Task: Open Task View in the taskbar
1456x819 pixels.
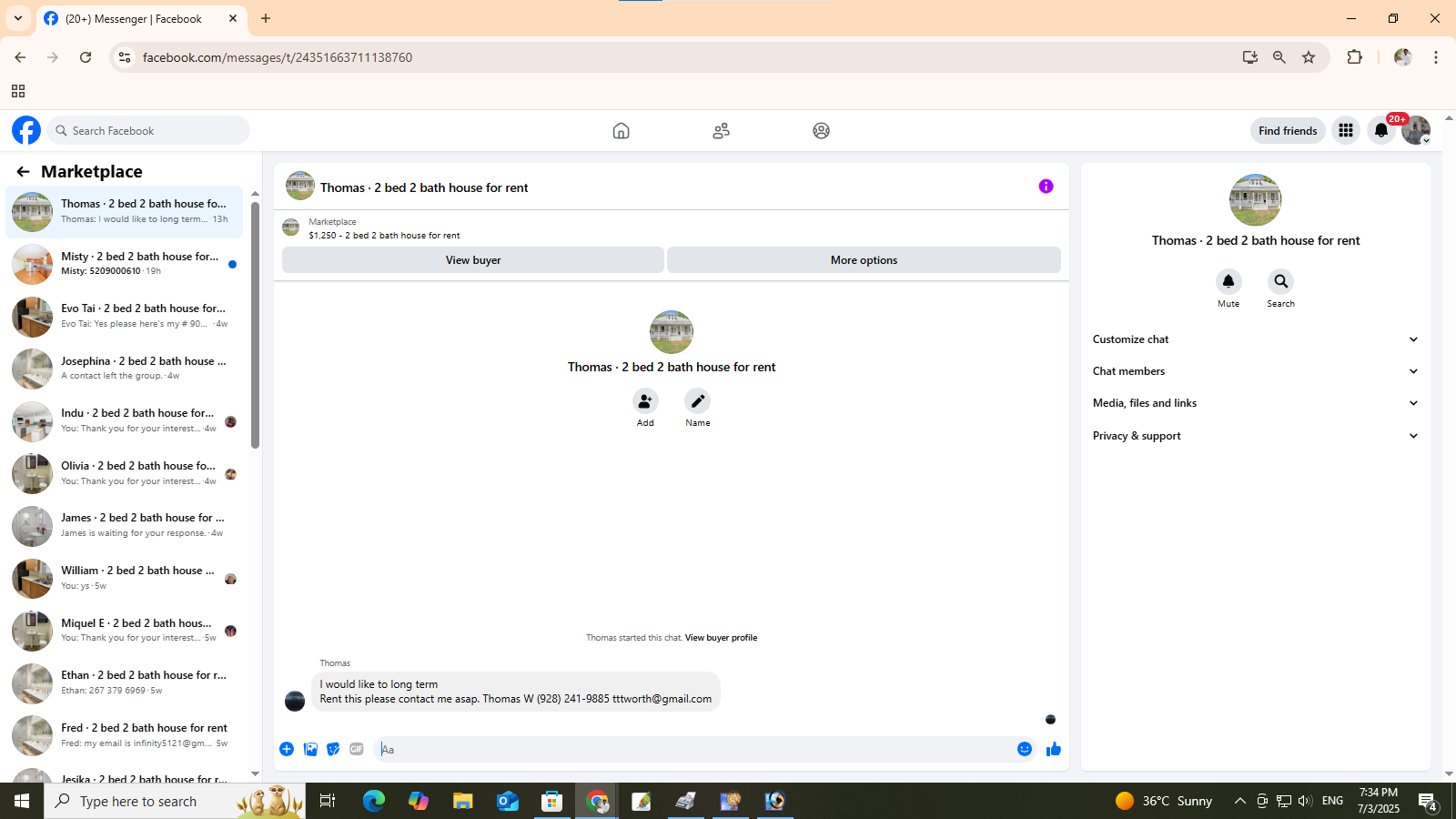Action: coord(328,801)
